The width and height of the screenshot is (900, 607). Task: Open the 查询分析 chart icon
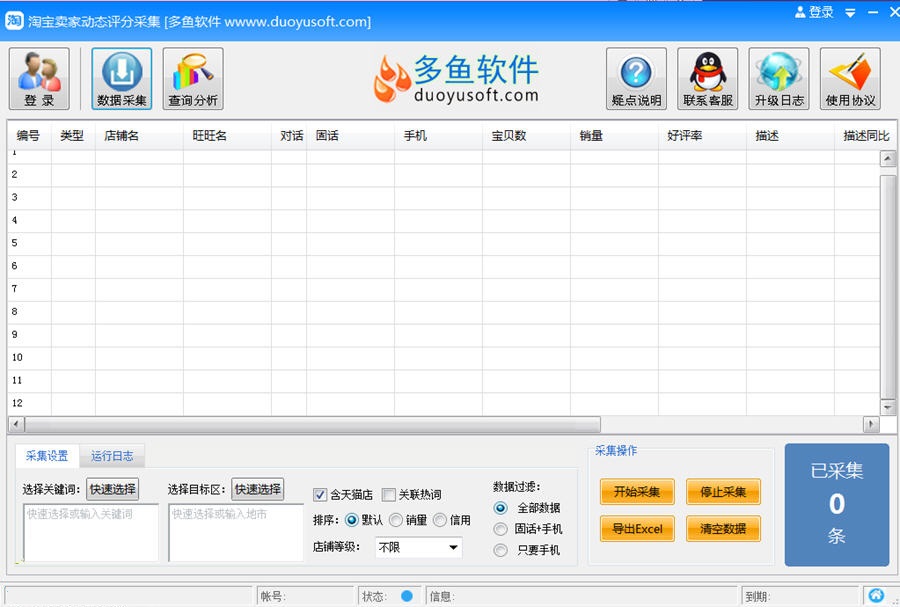point(193,79)
